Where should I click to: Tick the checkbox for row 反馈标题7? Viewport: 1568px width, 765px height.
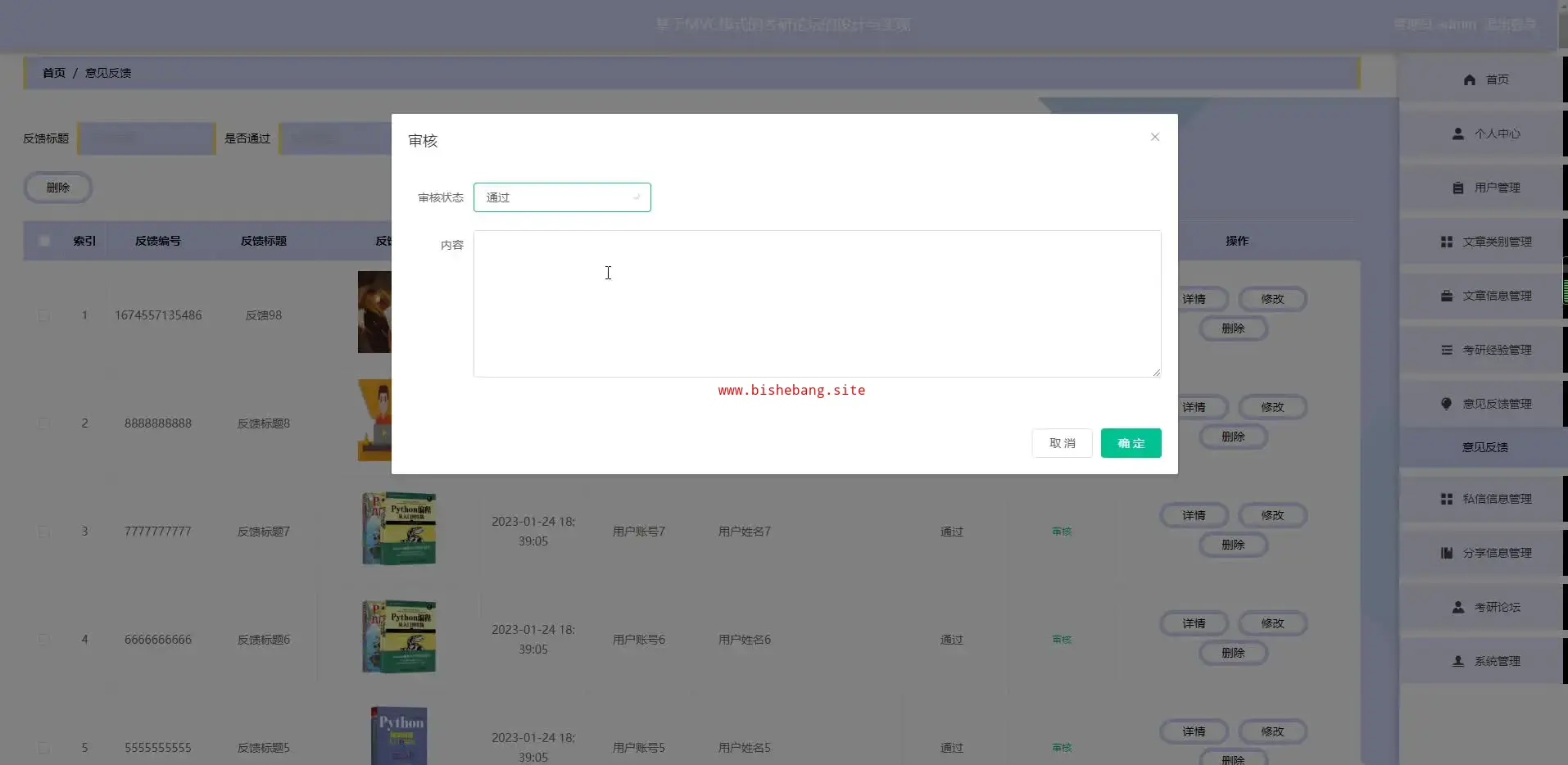point(44,532)
